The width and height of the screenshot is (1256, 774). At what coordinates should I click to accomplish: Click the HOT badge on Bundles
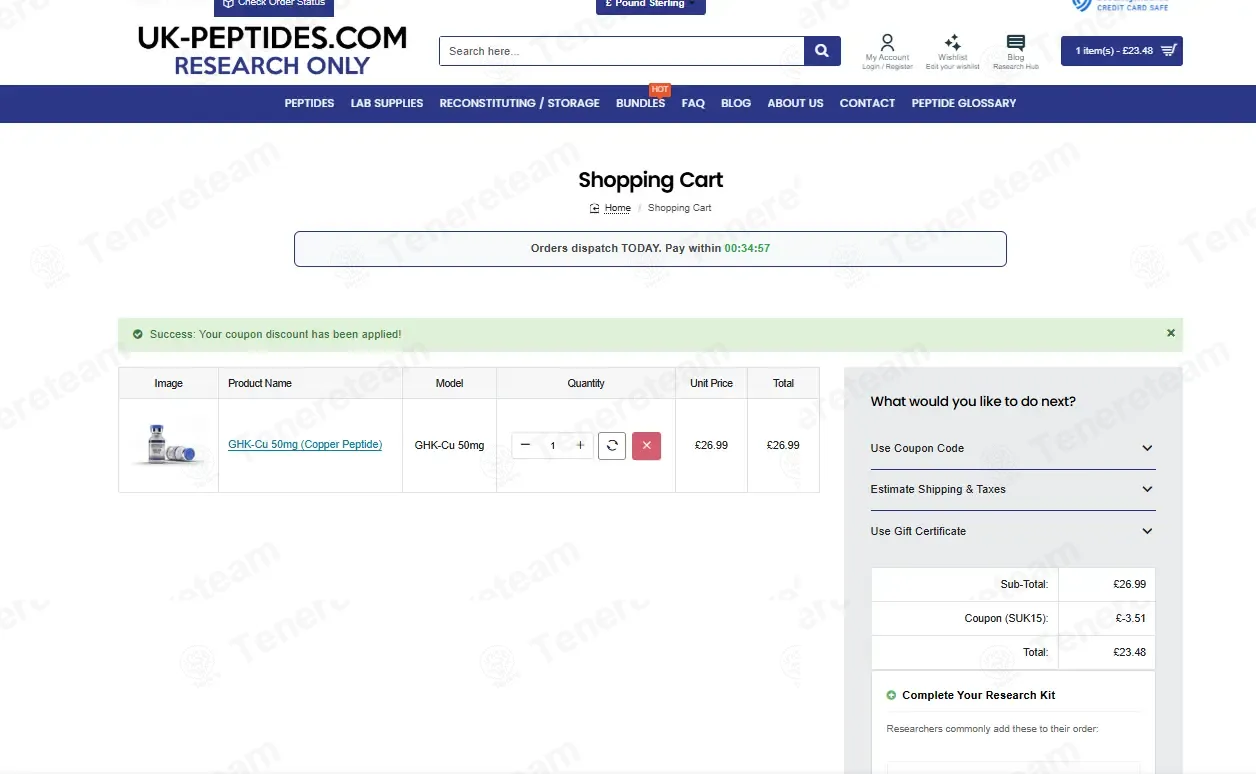click(x=659, y=90)
